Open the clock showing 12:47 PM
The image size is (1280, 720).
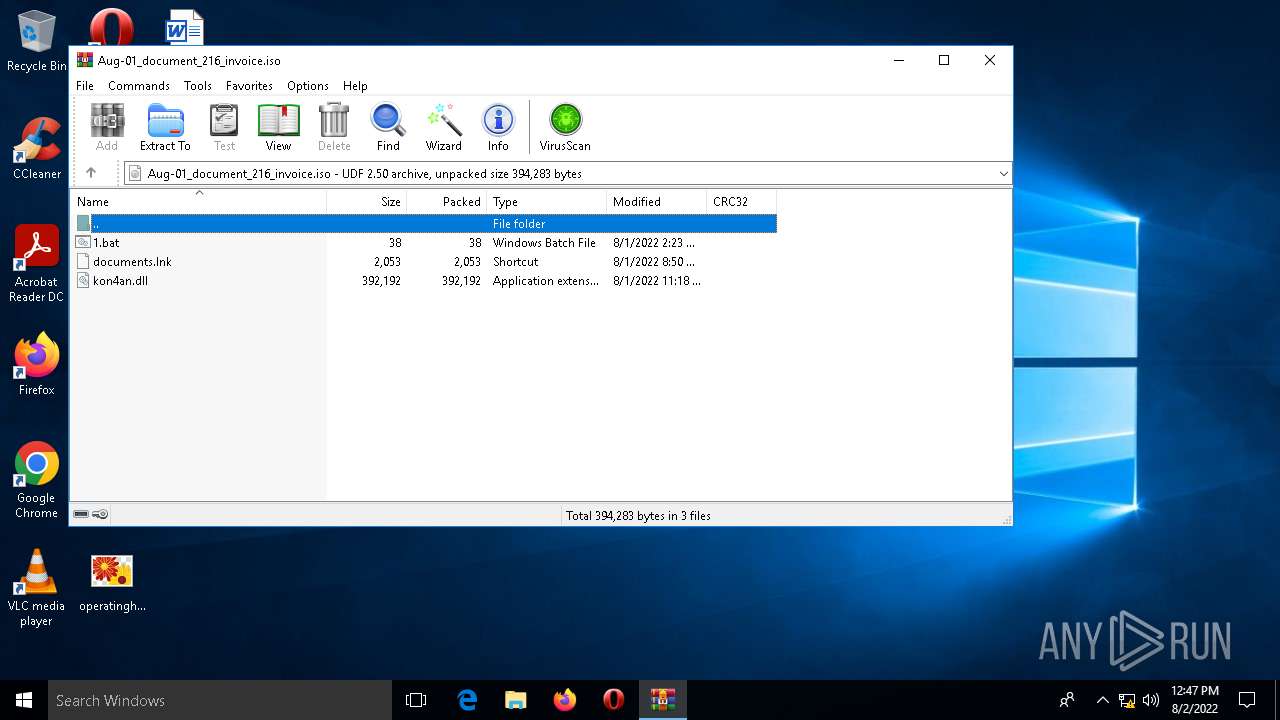click(x=1195, y=700)
